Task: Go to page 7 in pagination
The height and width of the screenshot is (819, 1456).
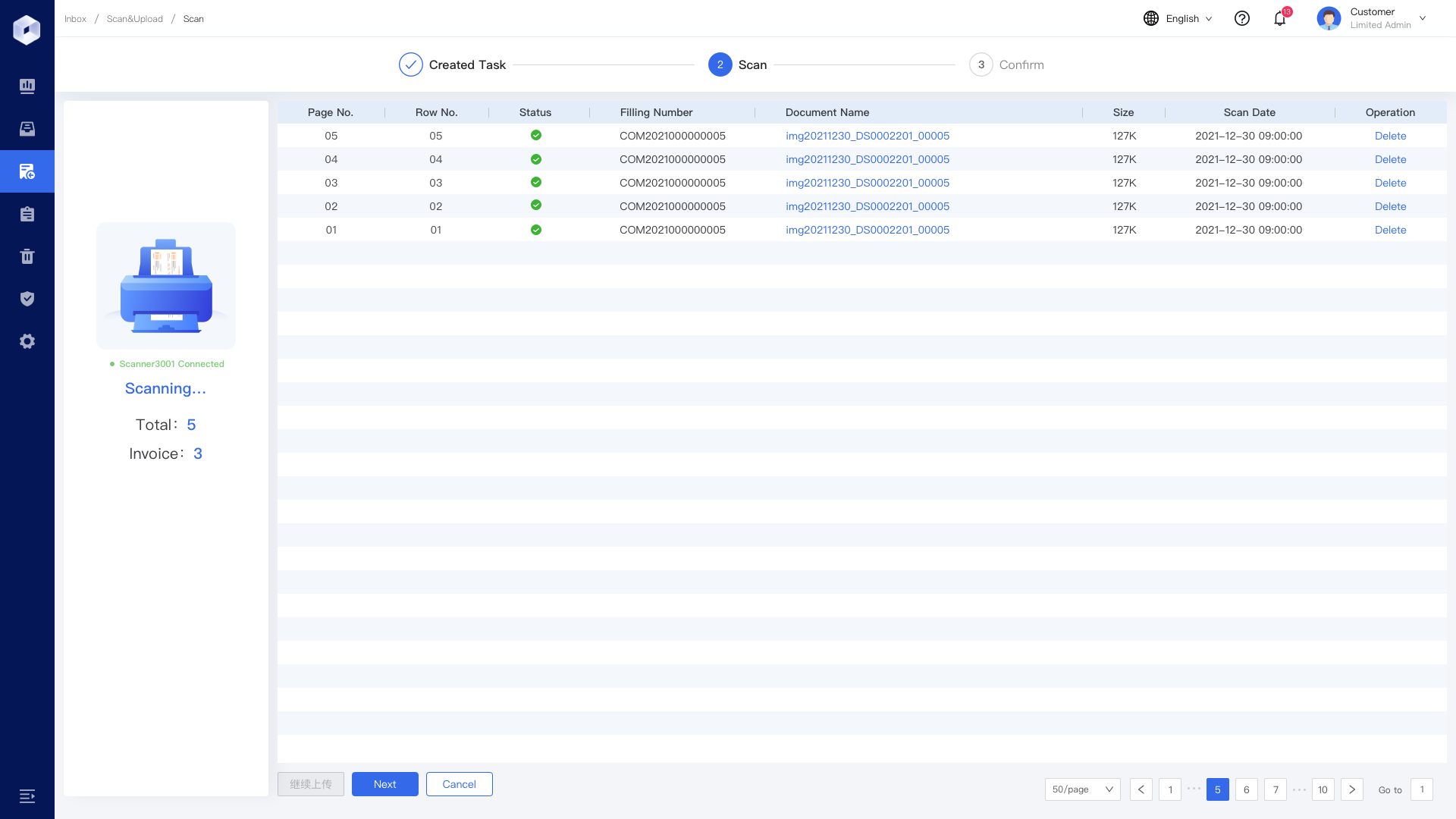Action: [x=1276, y=789]
